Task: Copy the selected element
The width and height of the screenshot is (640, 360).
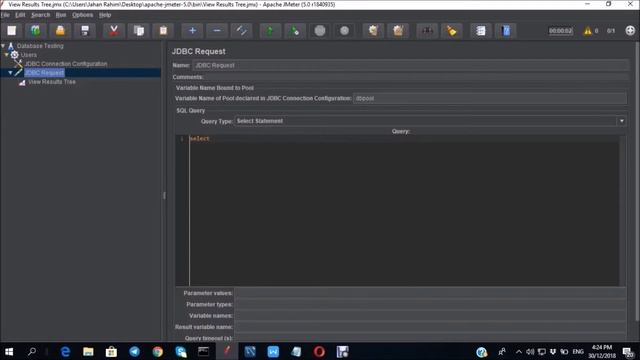Action: pos(139,31)
